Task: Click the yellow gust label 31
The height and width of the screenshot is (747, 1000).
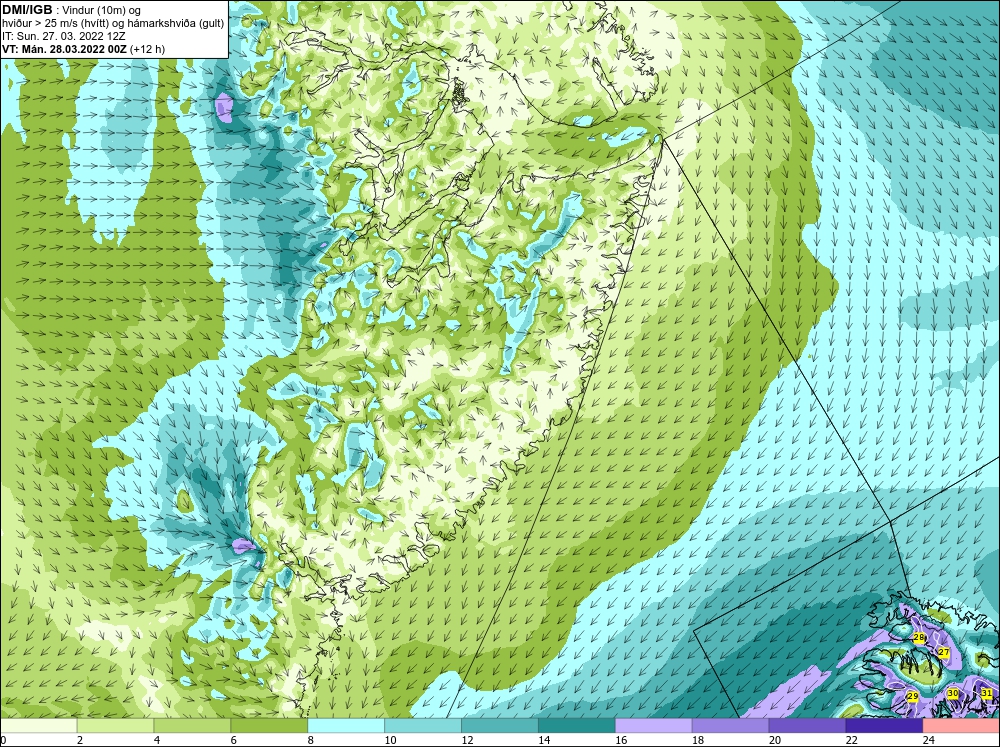Action: click(x=987, y=693)
